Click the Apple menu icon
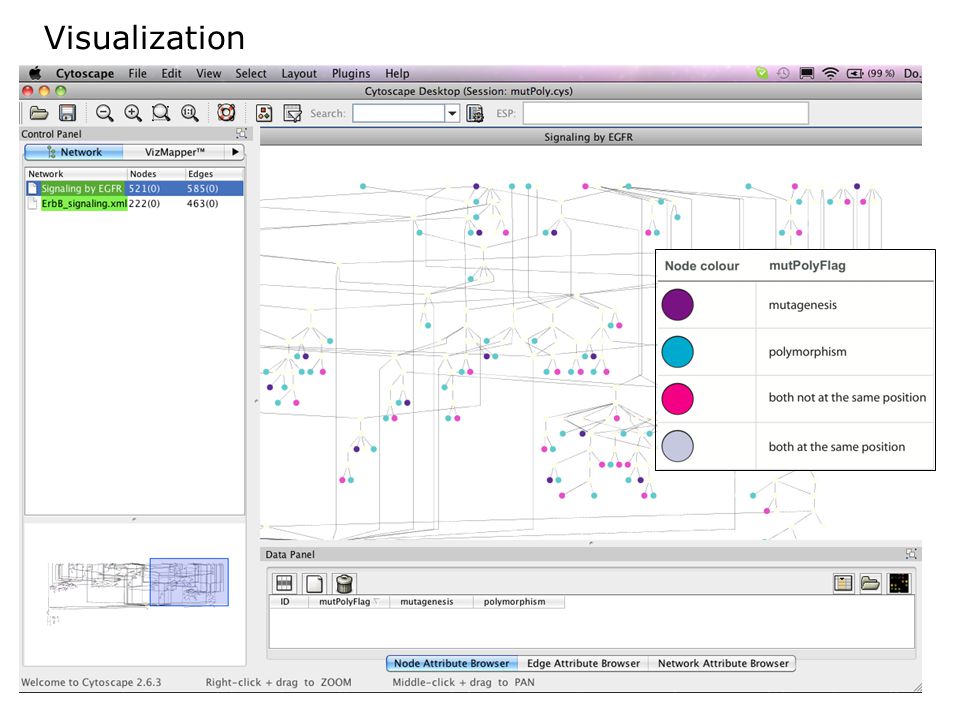 pyautogui.click(x=35, y=73)
